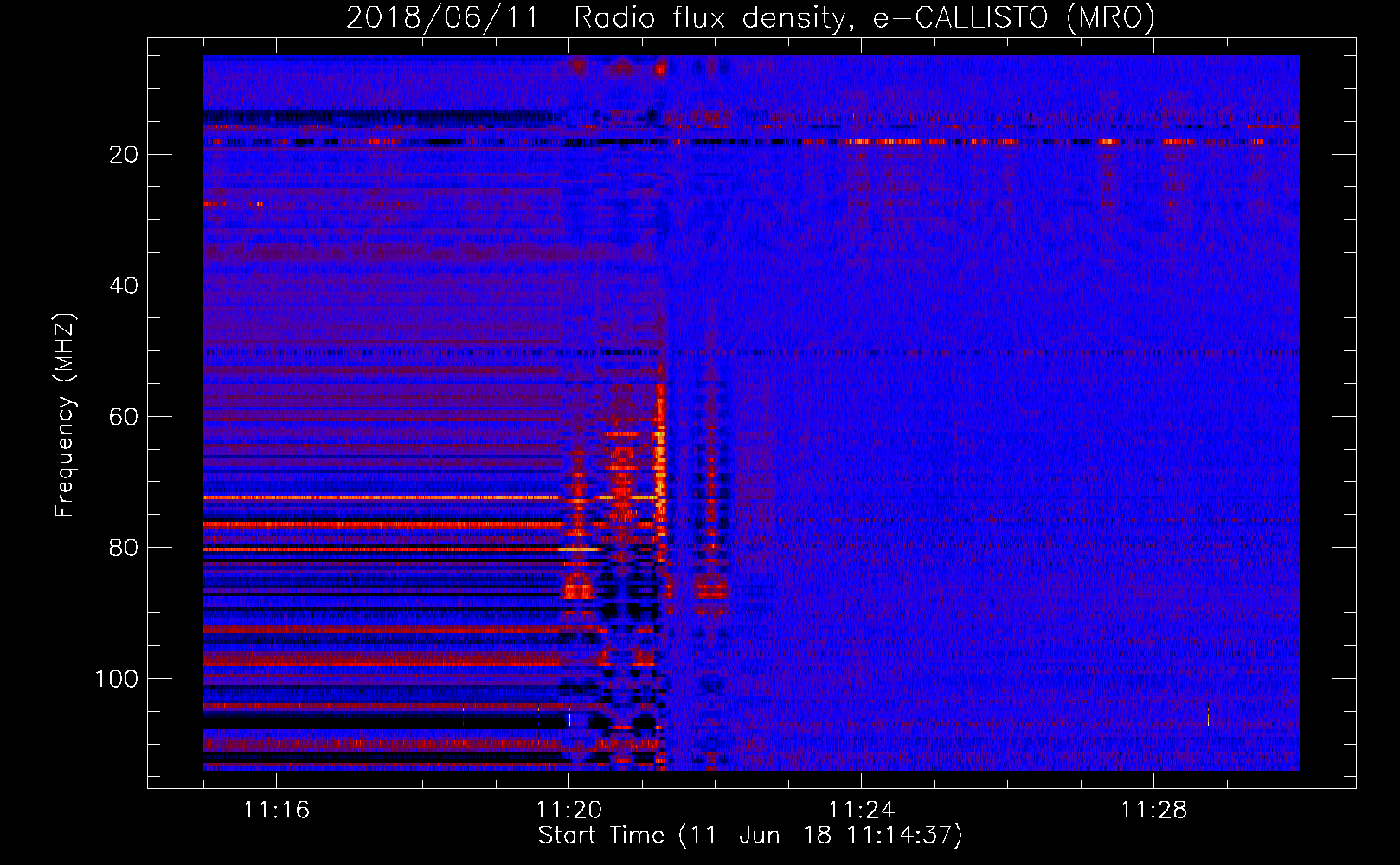Click the 11:28 time tick label
Screen dimensions: 1400x865
(x=1153, y=811)
